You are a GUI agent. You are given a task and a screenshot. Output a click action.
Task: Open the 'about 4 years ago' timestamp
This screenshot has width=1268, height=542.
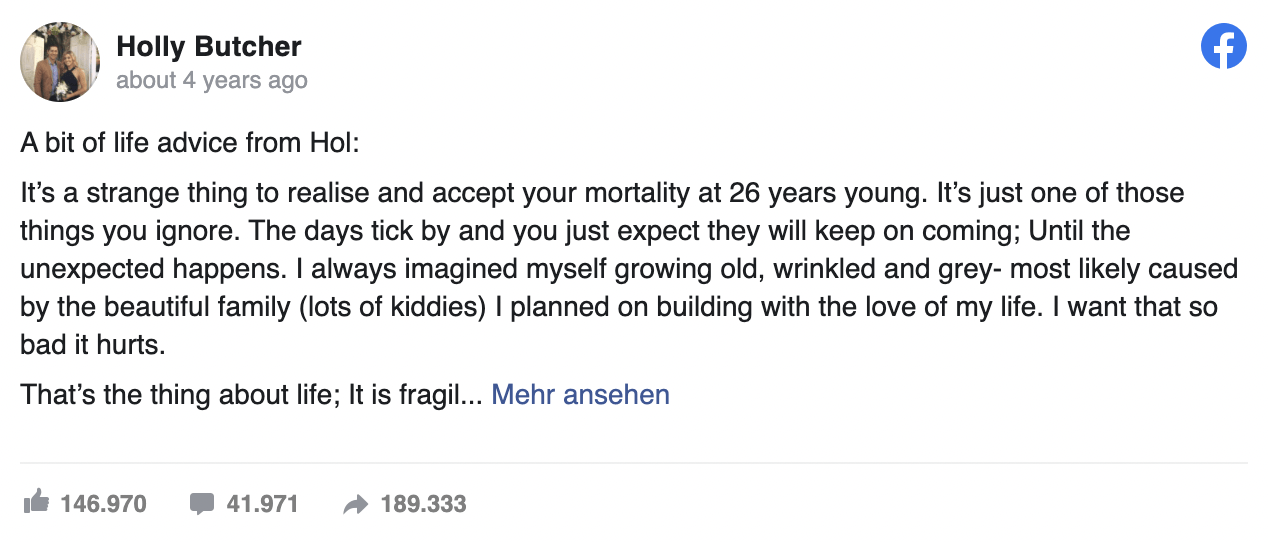212,80
